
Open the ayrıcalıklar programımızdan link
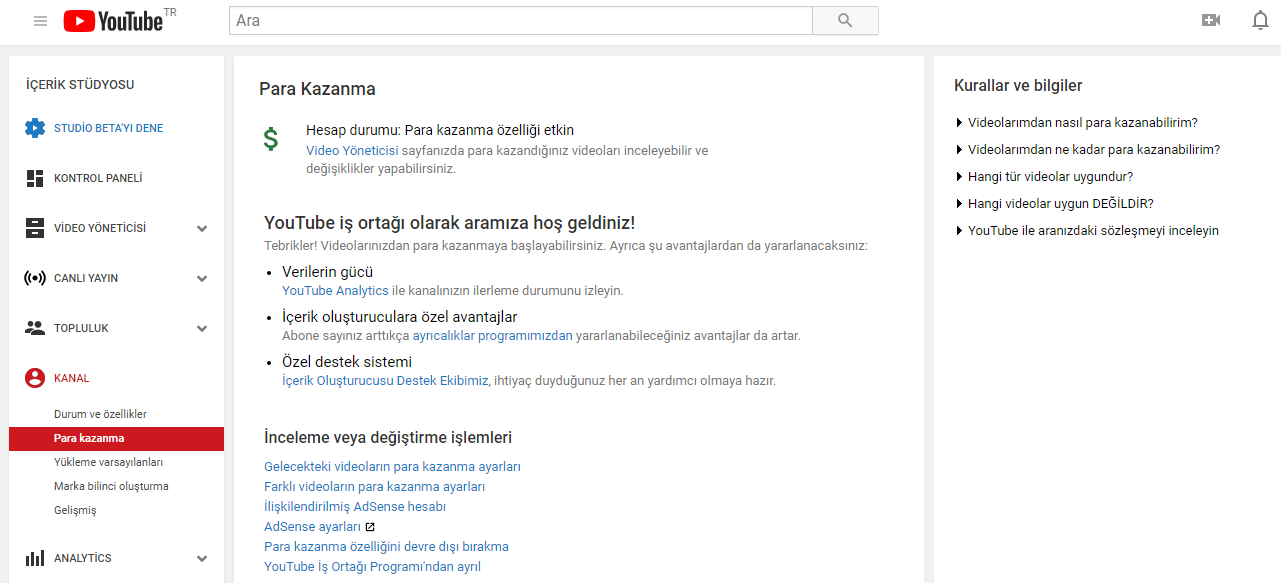492,336
